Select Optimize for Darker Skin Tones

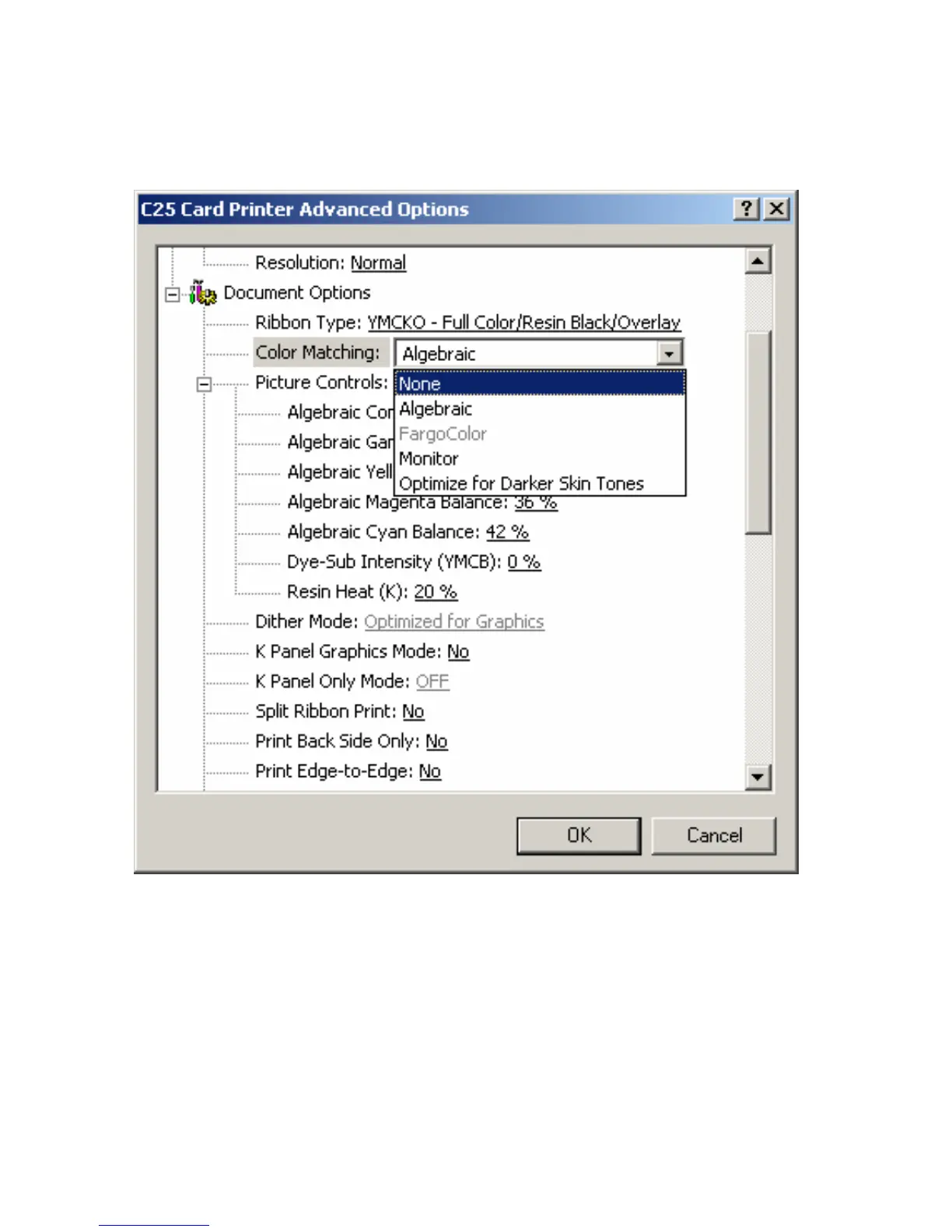point(541,483)
